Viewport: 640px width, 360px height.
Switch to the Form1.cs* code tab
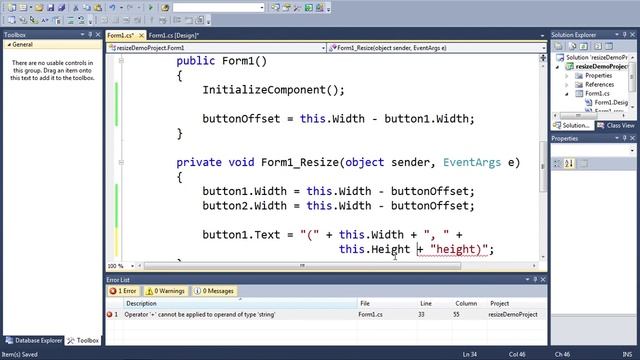coord(121,36)
